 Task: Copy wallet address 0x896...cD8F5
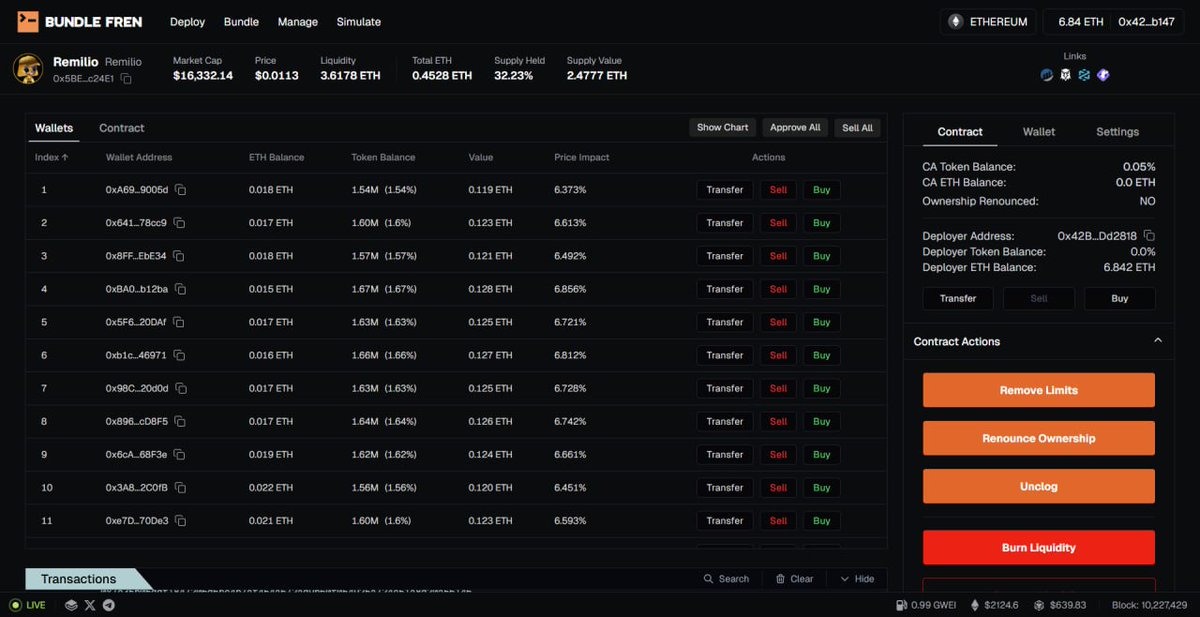pos(181,421)
